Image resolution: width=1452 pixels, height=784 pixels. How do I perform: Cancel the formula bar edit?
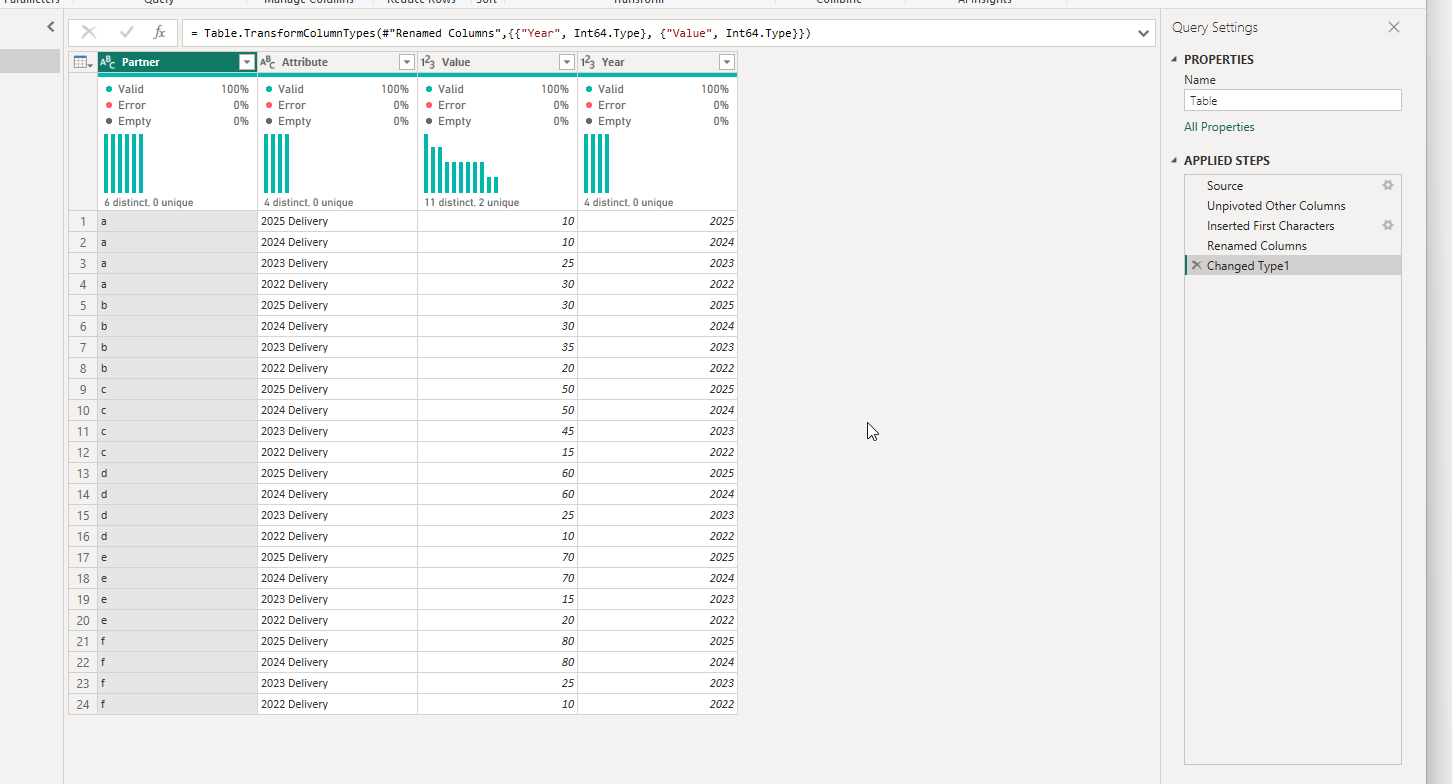(88, 33)
